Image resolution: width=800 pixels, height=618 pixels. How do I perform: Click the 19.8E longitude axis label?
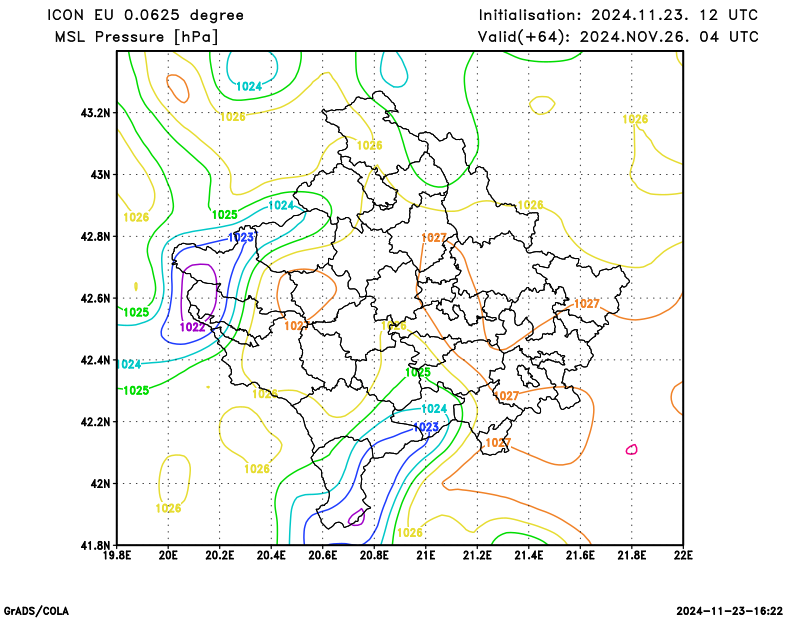(x=117, y=555)
